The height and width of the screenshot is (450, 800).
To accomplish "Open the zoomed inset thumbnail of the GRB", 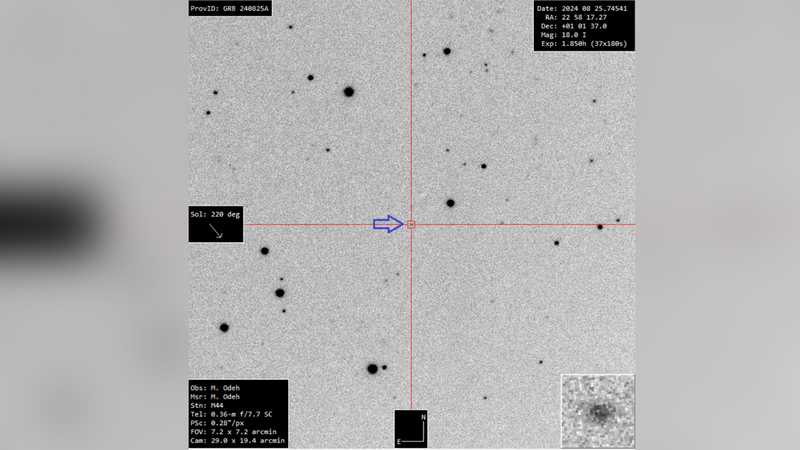I will [x=598, y=410].
